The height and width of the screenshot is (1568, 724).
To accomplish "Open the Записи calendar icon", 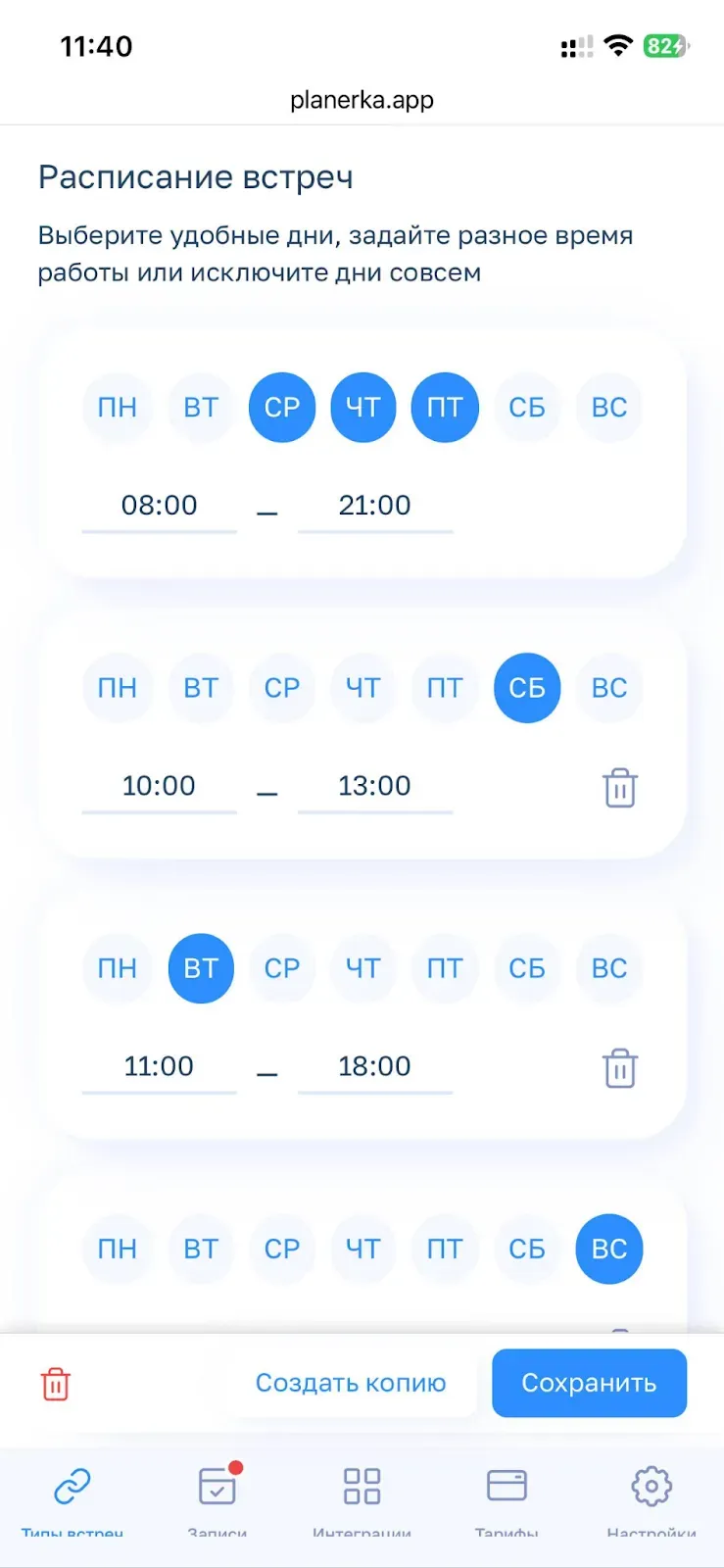I will 217,1488.
